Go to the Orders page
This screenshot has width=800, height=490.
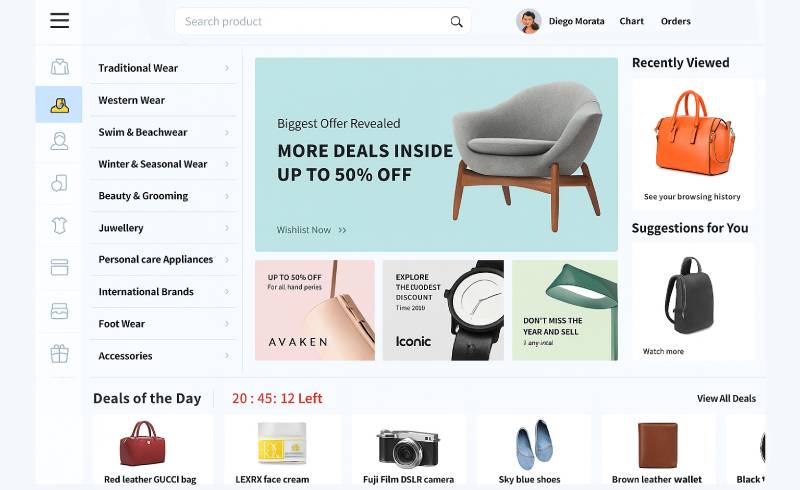click(676, 21)
